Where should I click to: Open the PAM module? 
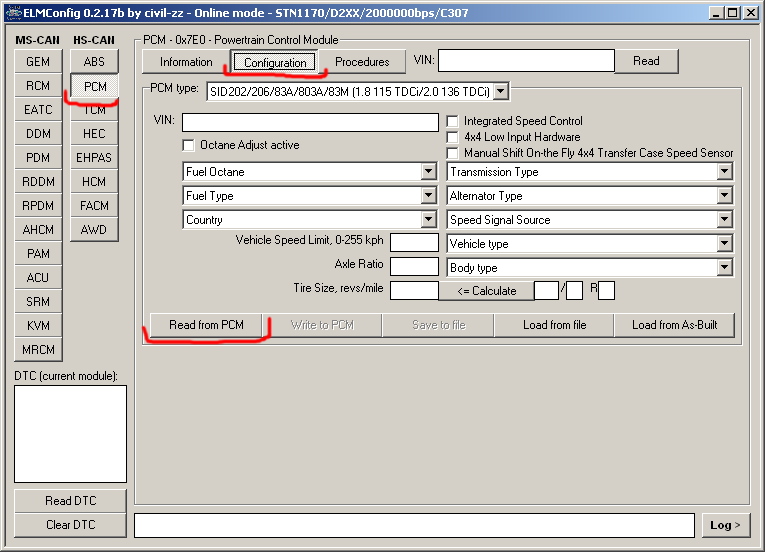(x=39, y=254)
